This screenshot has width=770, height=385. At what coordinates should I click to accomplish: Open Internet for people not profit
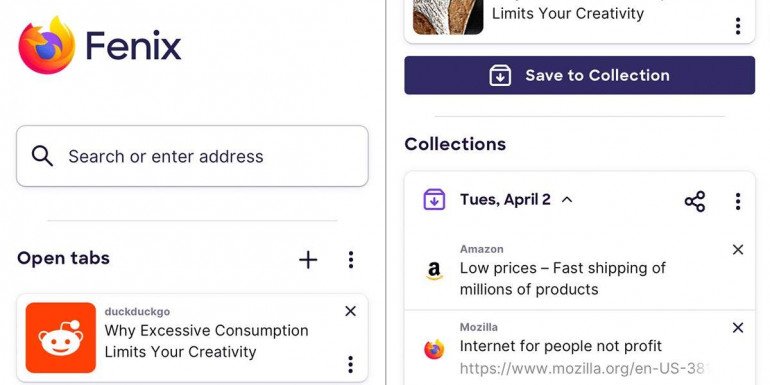pos(561,346)
